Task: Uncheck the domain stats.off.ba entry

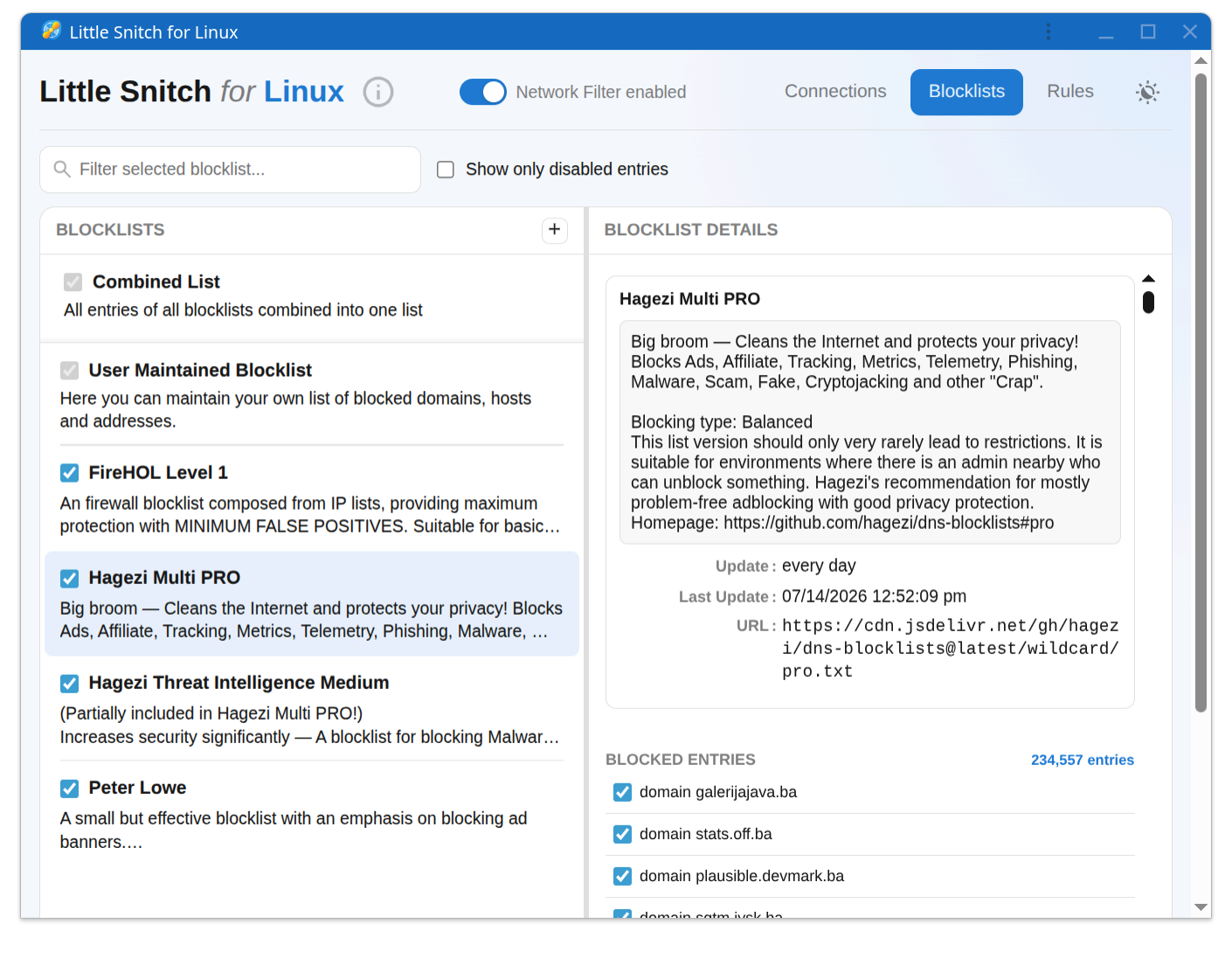Action: point(622,834)
